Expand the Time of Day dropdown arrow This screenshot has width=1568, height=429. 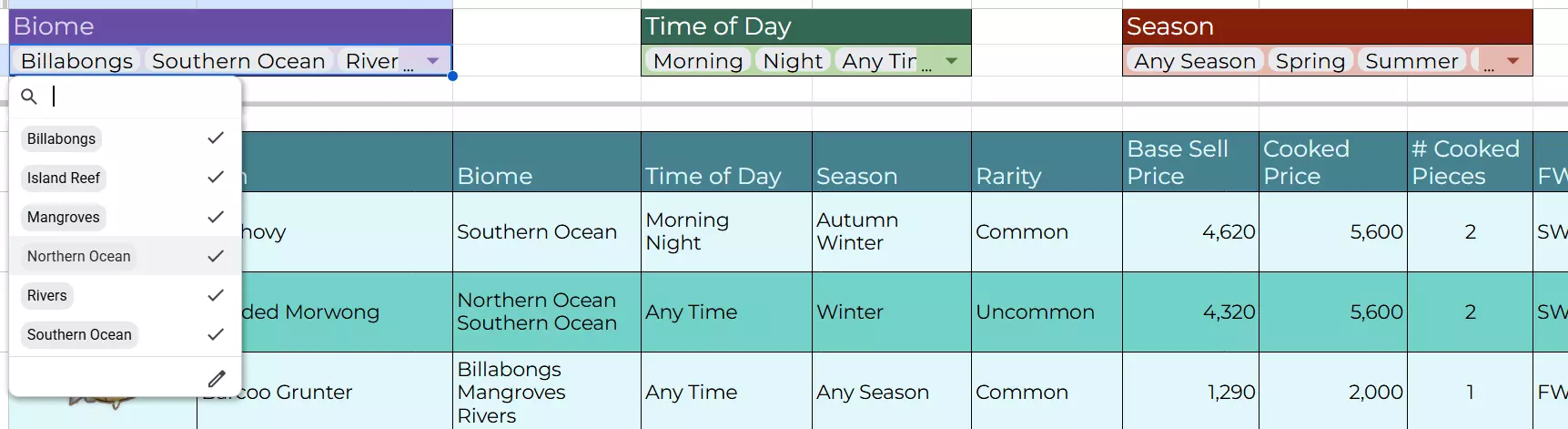(x=952, y=61)
